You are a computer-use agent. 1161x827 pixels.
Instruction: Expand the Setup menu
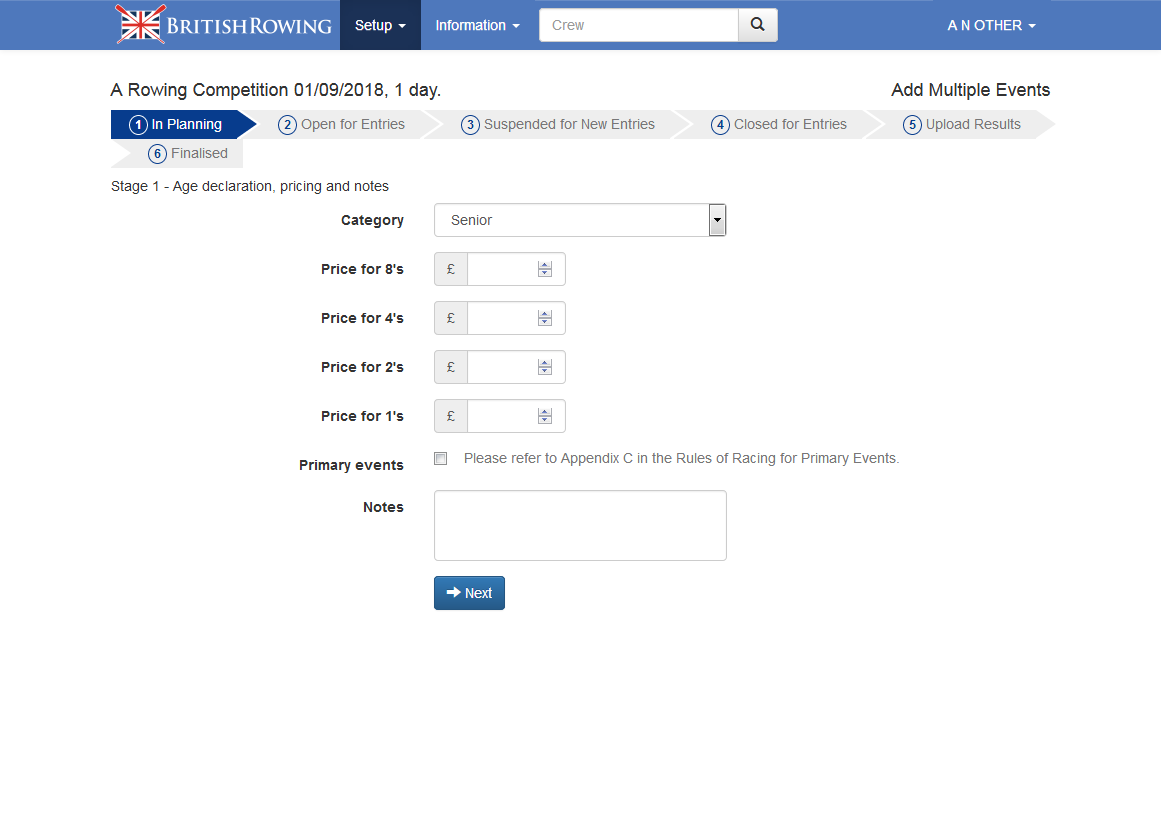coord(380,25)
